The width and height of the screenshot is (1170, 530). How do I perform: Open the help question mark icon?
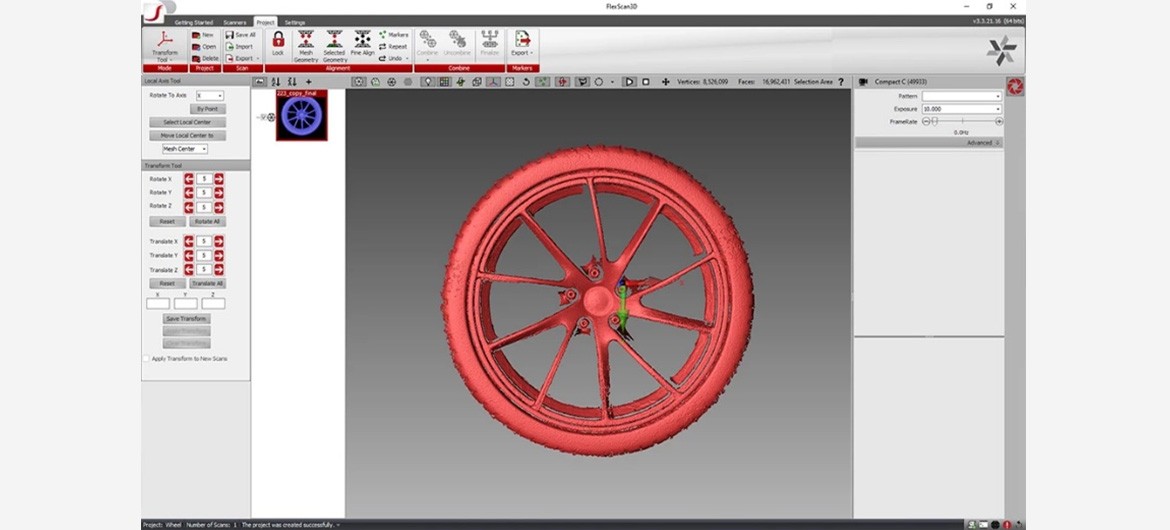840,82
